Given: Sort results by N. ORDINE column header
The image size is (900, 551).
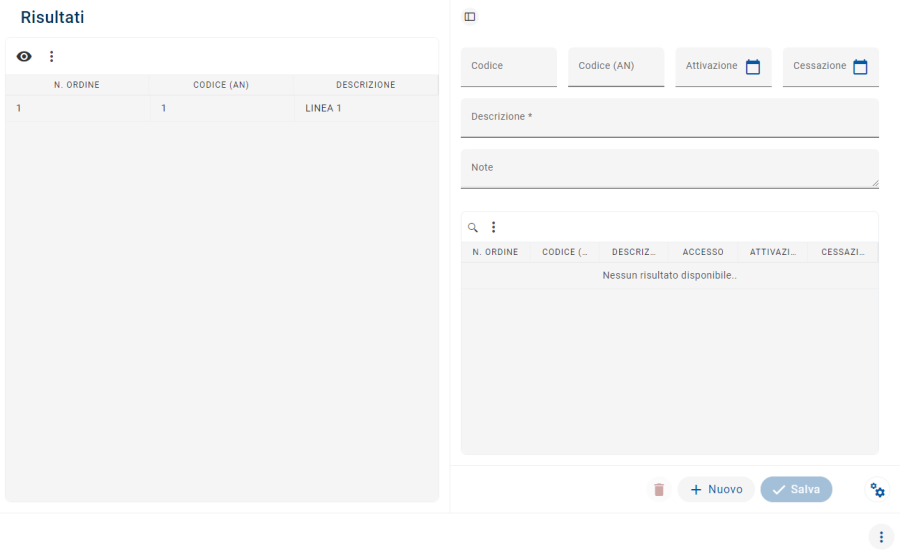Looking at the screenshot, I should [x=77, y=85].
